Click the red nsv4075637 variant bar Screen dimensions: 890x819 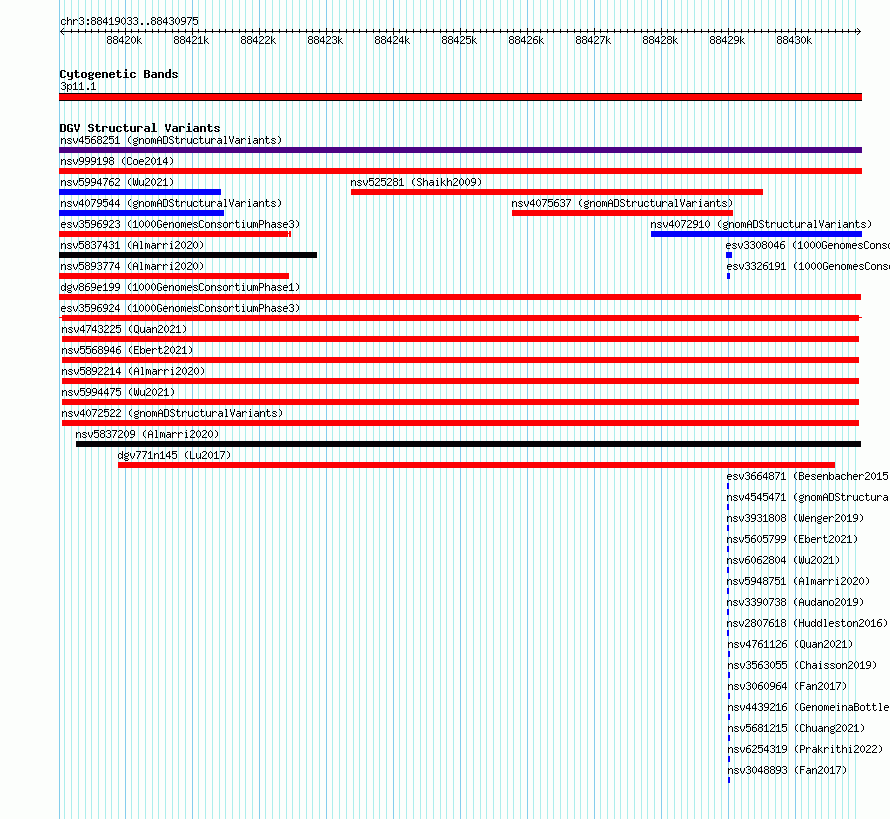(x=623, y=213)
